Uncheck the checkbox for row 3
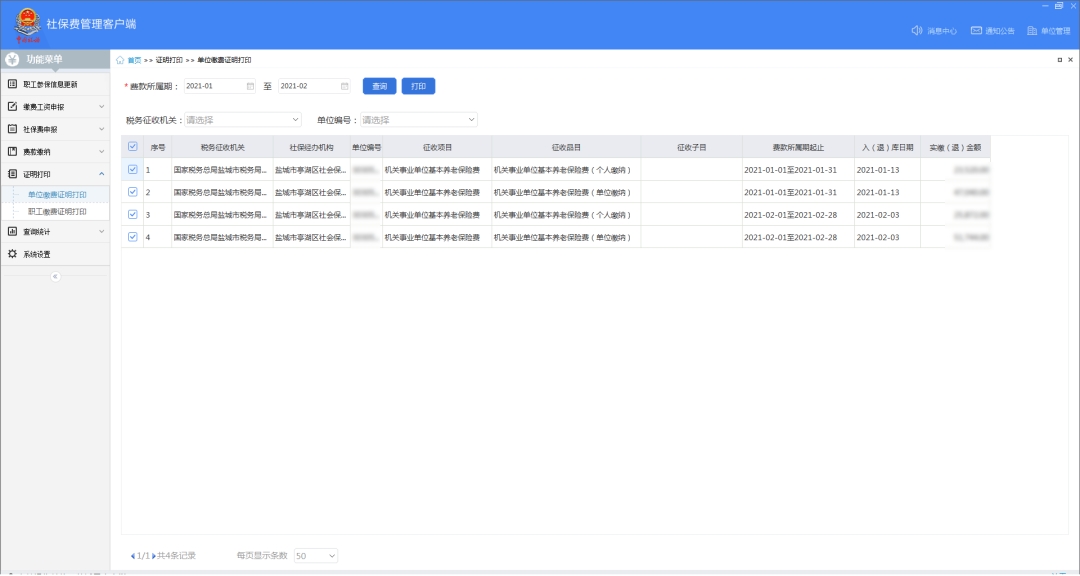Image resolution: width=1080 pixels, height=576 pixels. pos(133,214)
